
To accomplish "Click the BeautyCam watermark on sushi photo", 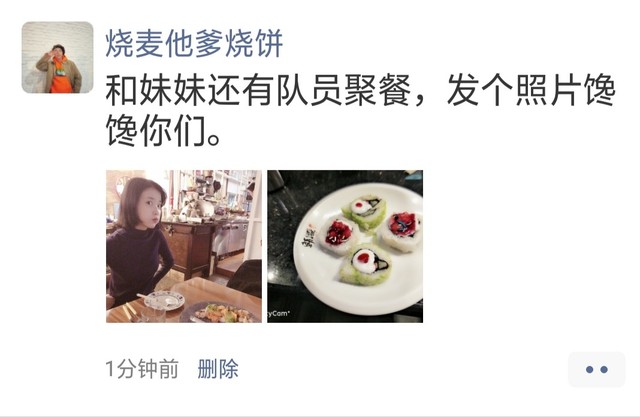I will (278, 313).
